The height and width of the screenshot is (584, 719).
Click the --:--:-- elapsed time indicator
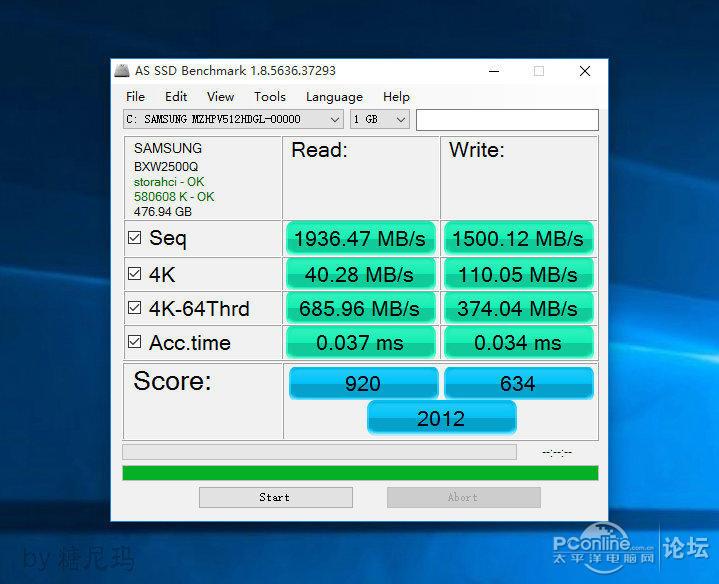[x=557, y=452]
